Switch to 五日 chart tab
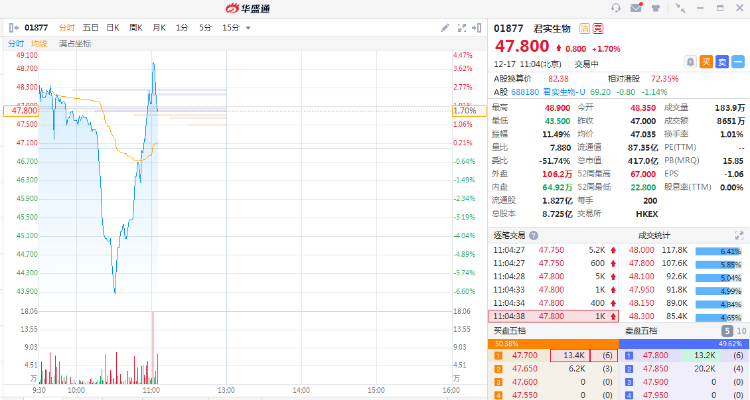 click(x=90, y=28)
